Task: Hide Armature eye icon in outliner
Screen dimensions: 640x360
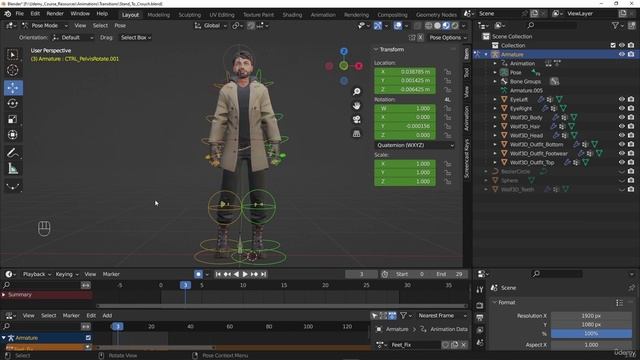Action: [x=622, y=54]
